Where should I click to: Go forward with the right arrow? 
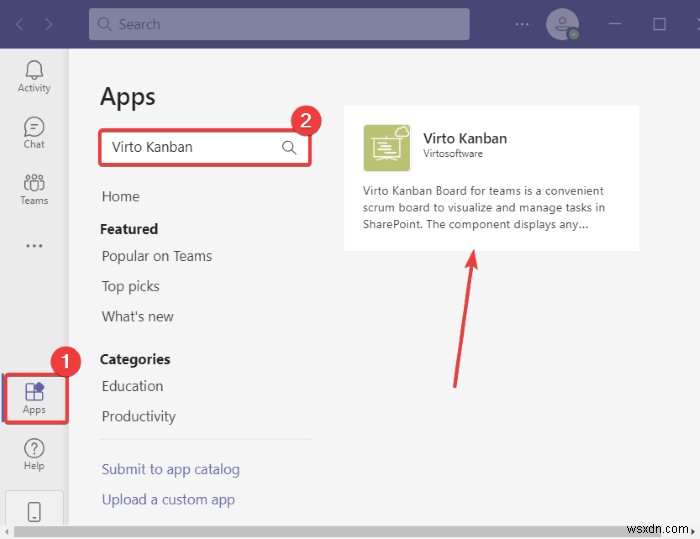pos(48,24)
